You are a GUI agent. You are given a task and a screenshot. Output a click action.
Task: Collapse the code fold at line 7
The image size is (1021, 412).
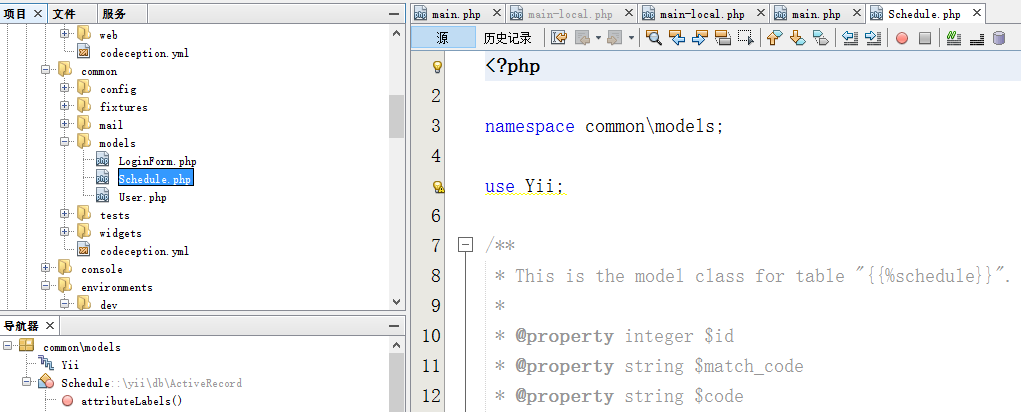464,245
